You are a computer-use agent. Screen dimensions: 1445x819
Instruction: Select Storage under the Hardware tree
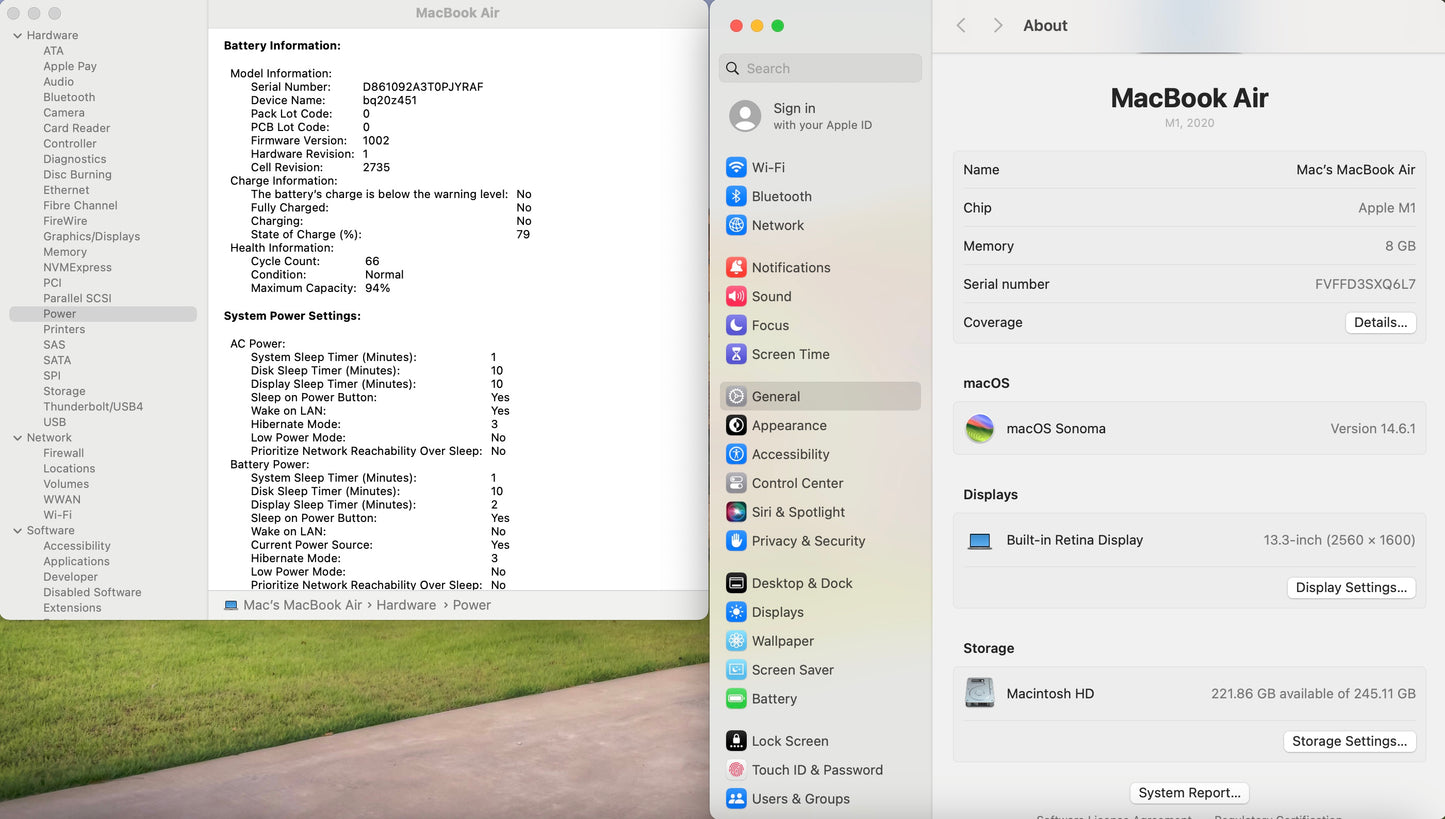(x=64, y=391)
